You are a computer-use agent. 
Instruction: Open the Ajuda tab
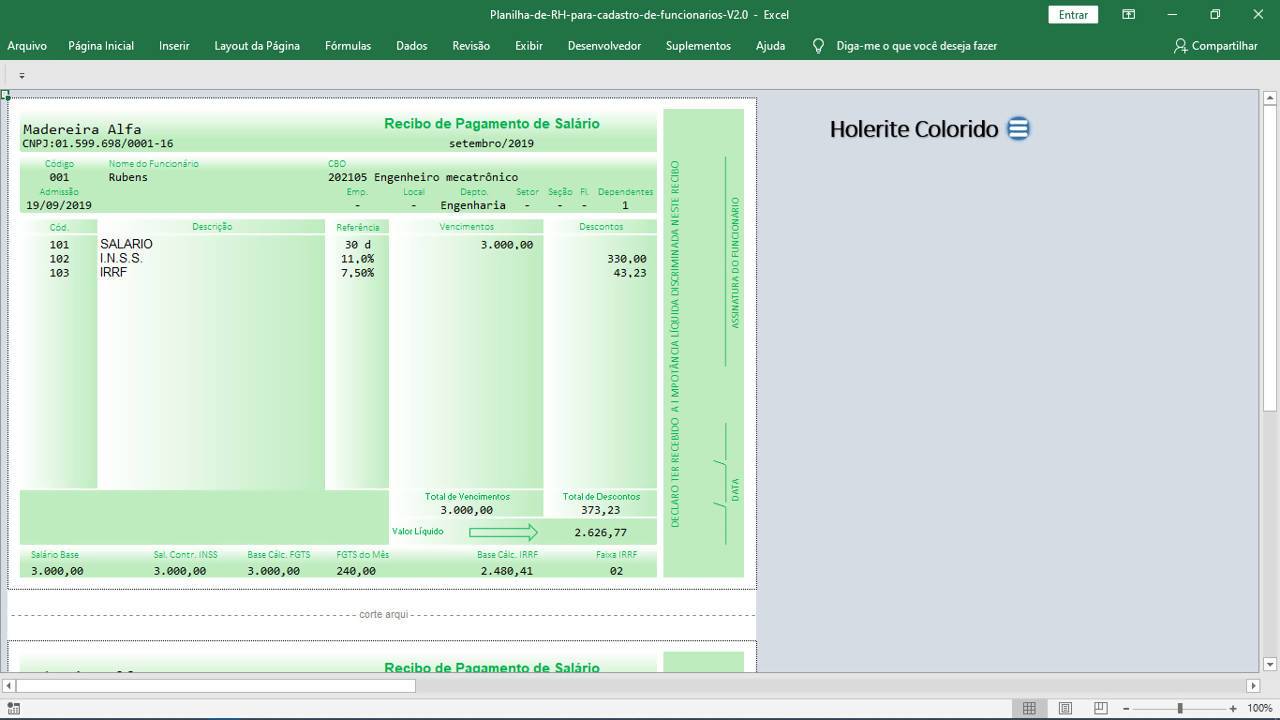tap(770, 46)
